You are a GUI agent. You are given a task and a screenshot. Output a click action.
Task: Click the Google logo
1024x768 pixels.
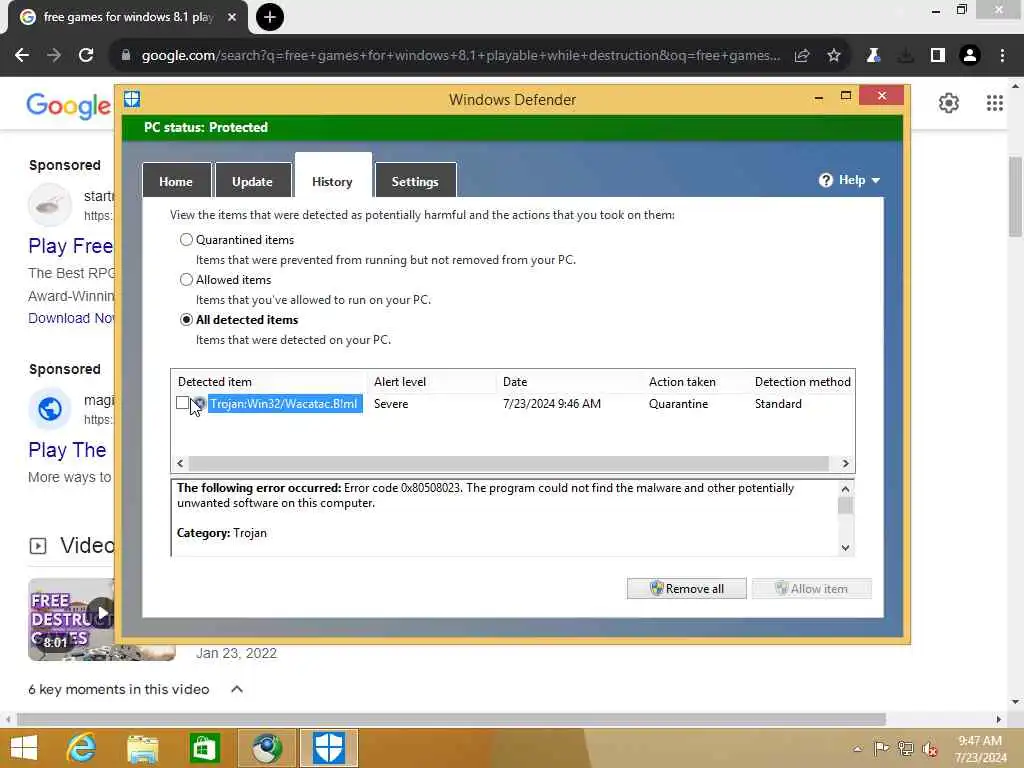(x=69, y=105)
